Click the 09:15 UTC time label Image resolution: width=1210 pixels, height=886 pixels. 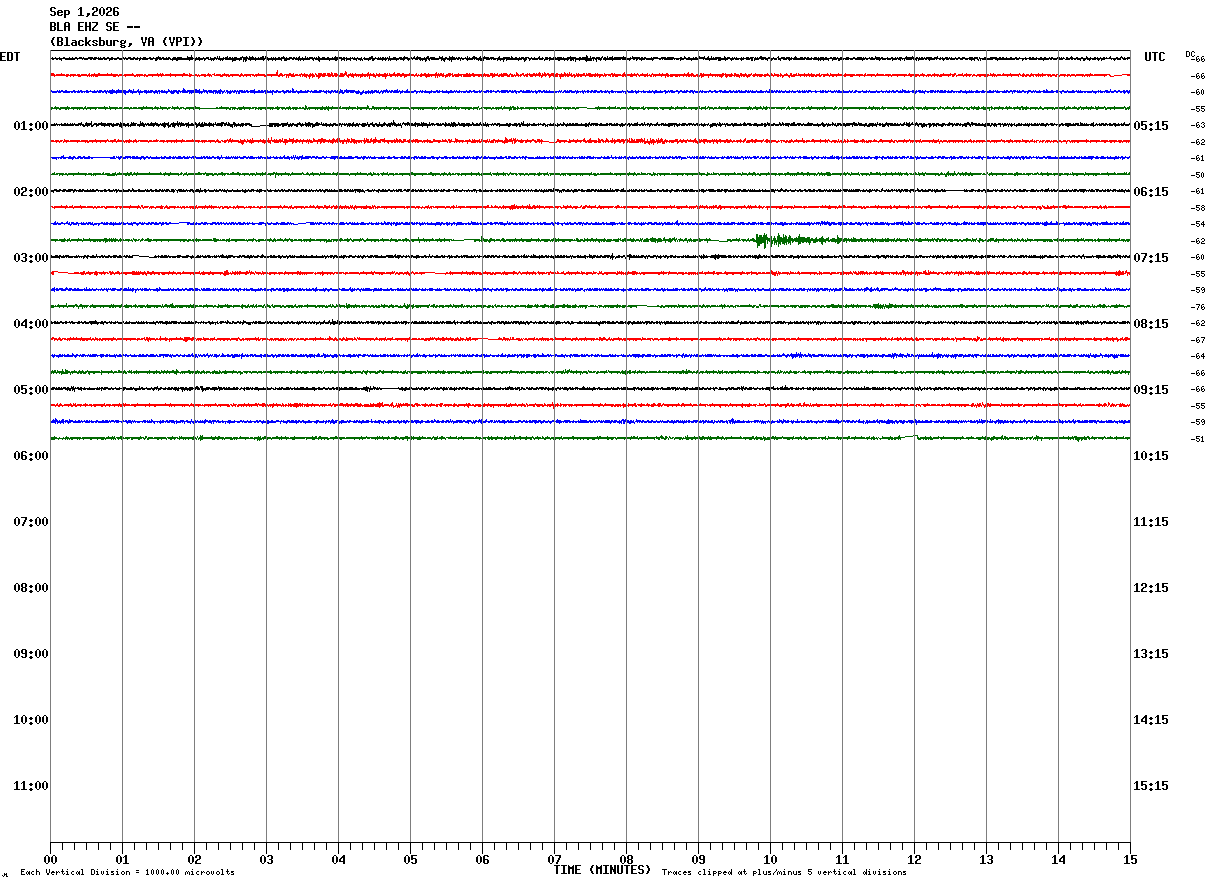pos(1150,390)
